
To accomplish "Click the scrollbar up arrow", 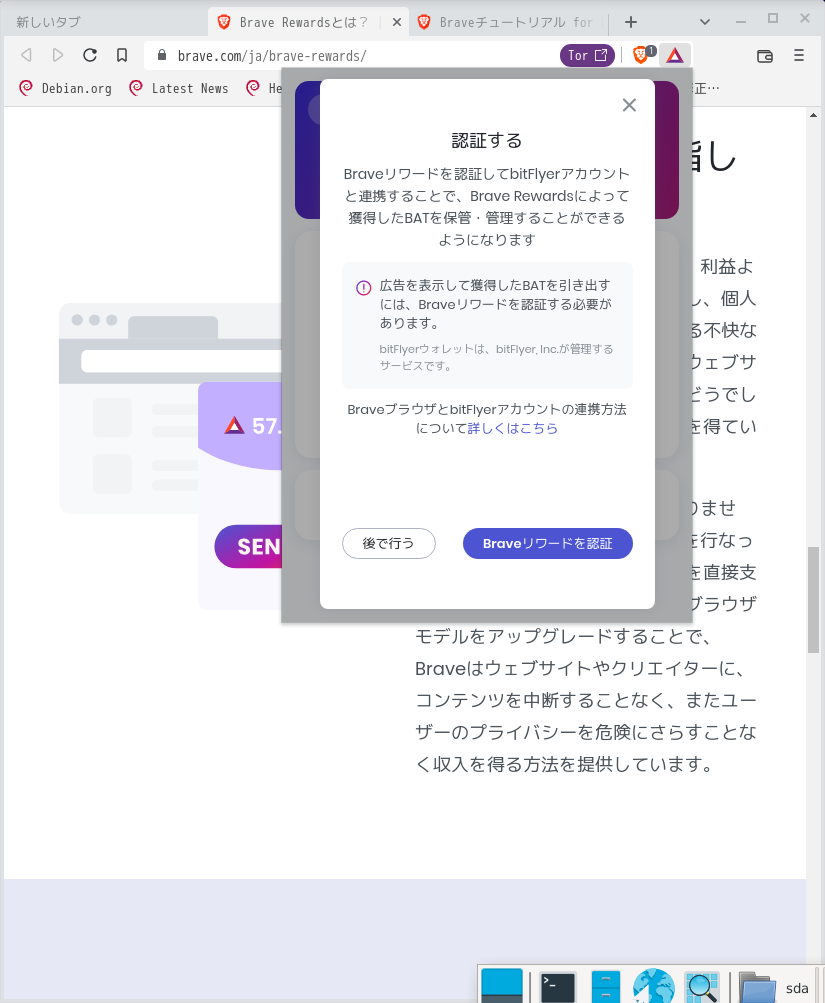I will (x=813, y=116).
